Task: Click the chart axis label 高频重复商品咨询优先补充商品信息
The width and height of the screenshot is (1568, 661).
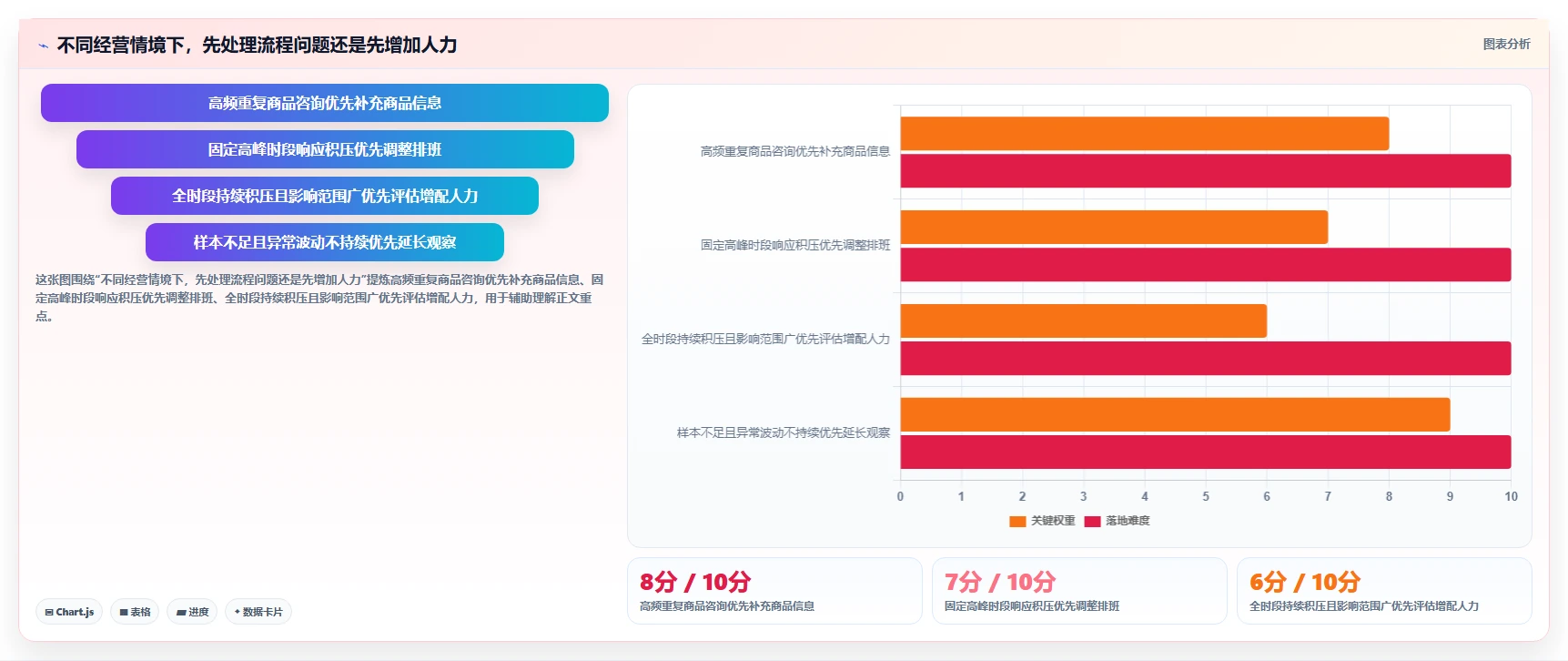Action: [795, 151]
